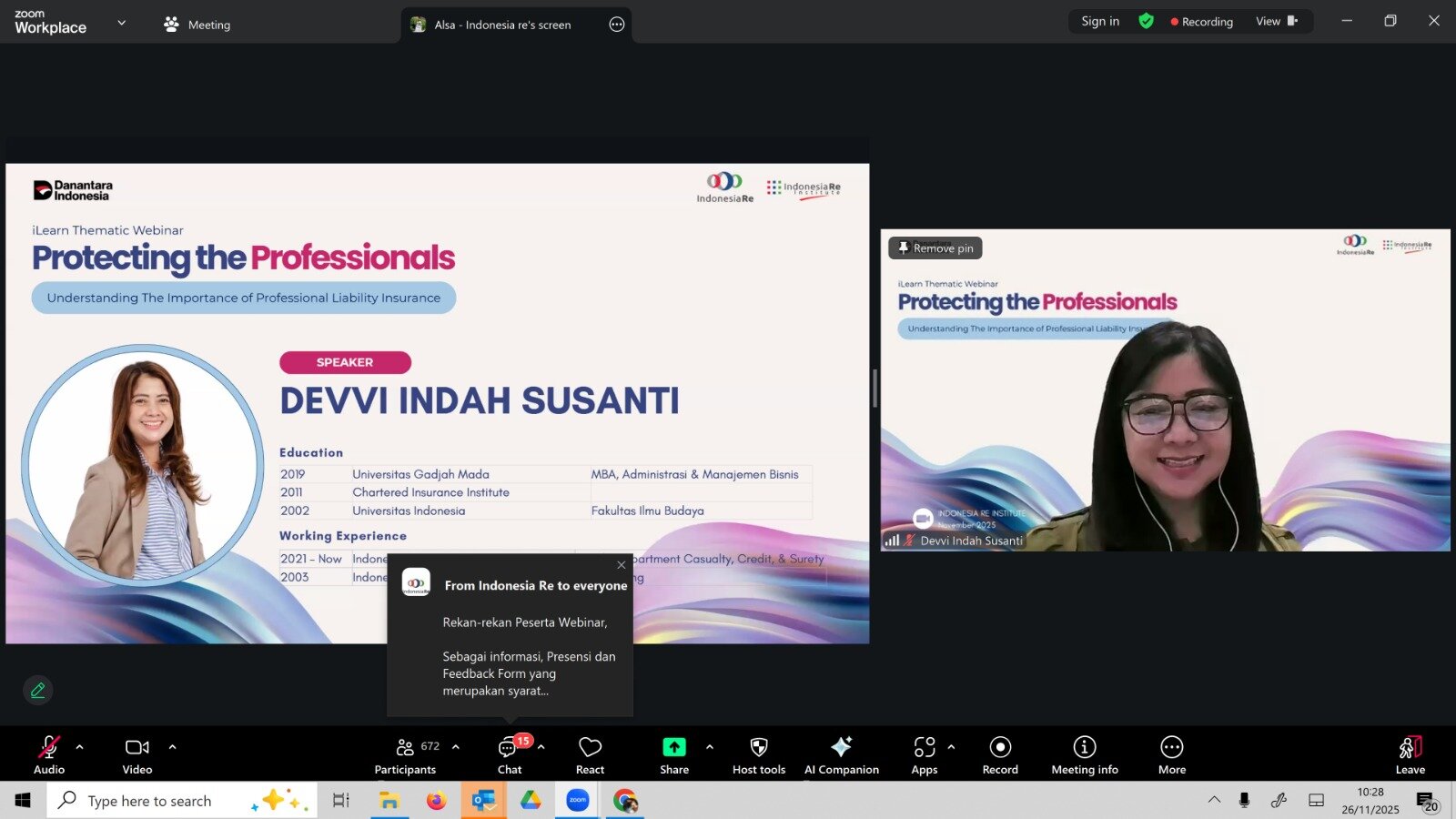Image resolution: width=1456 pixels, height=819 pixels.
Task: Click Sign in
Action: point(1100,21)
